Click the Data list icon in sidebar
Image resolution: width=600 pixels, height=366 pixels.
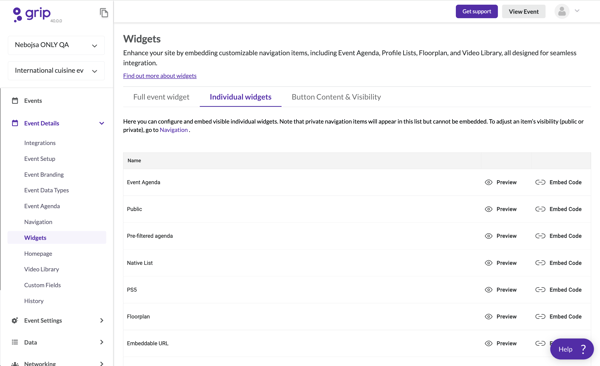15,342
